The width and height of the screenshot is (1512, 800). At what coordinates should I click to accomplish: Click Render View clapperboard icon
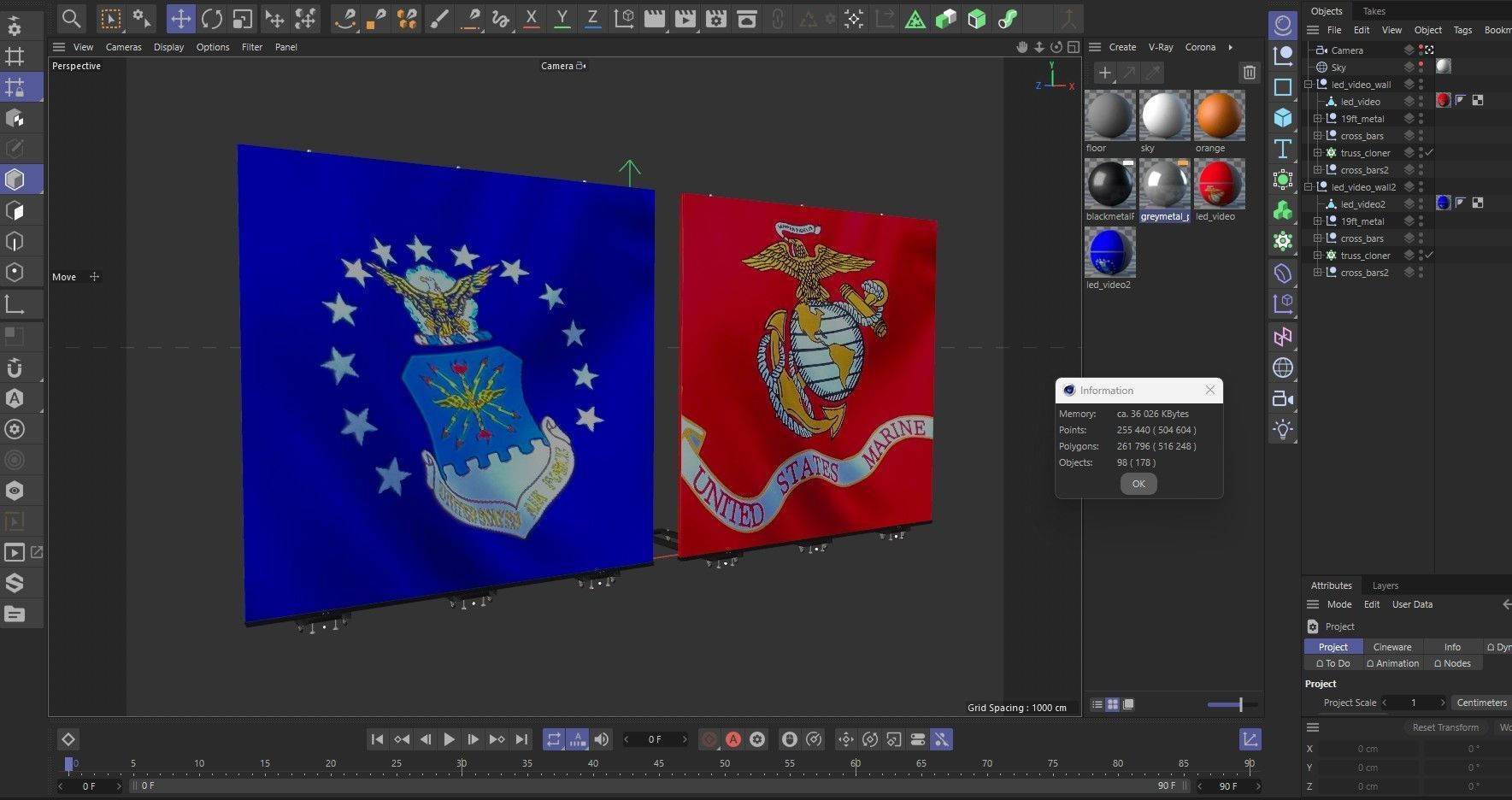(x=655, y=19)
